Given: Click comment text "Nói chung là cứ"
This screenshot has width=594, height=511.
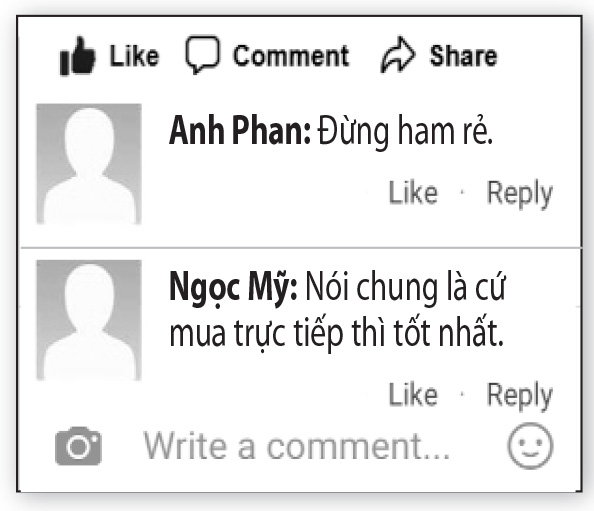Looking at the screenshot, I should click(x=405, y=286).
